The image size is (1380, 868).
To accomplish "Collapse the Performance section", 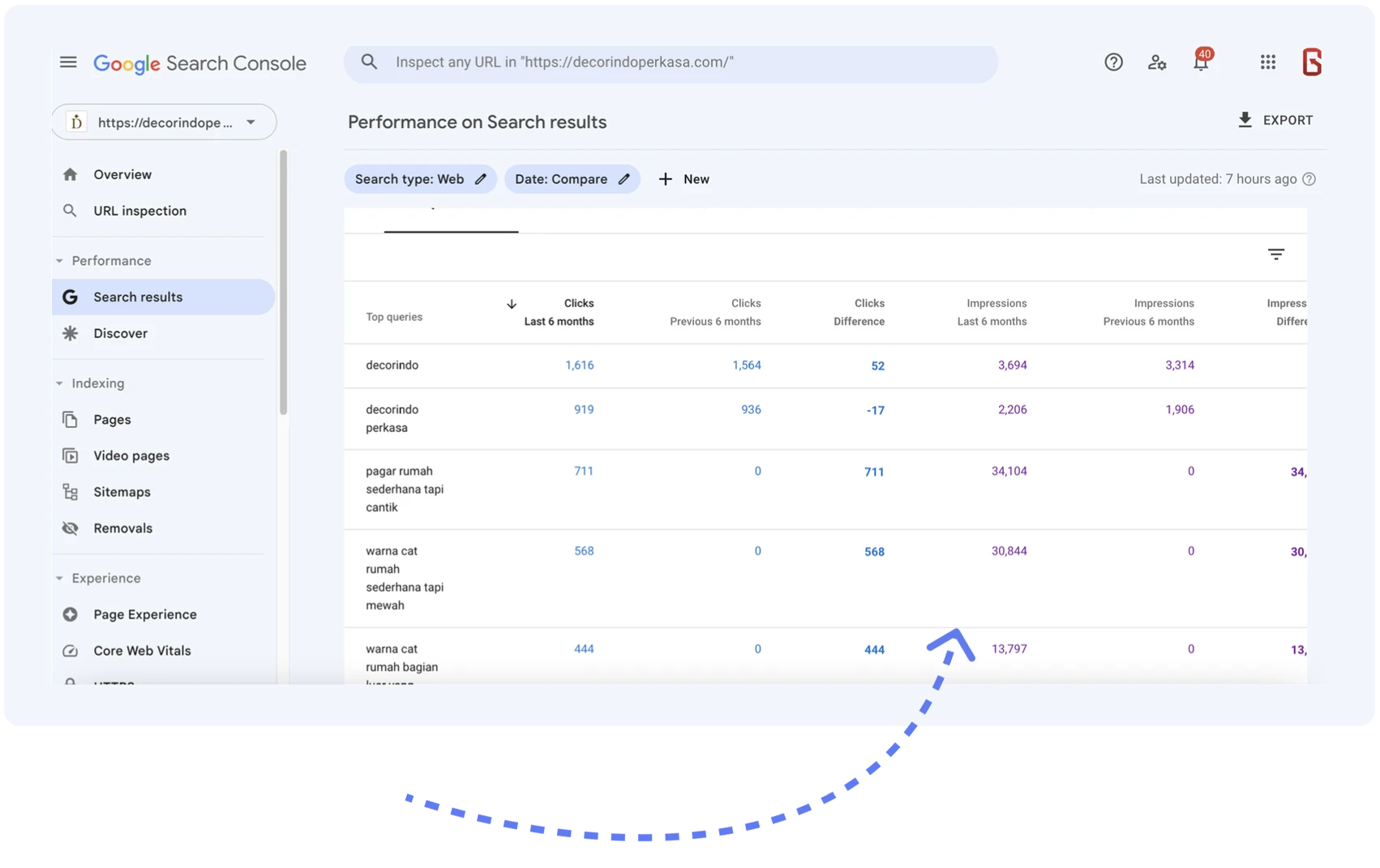I will [x=59, y=261].
